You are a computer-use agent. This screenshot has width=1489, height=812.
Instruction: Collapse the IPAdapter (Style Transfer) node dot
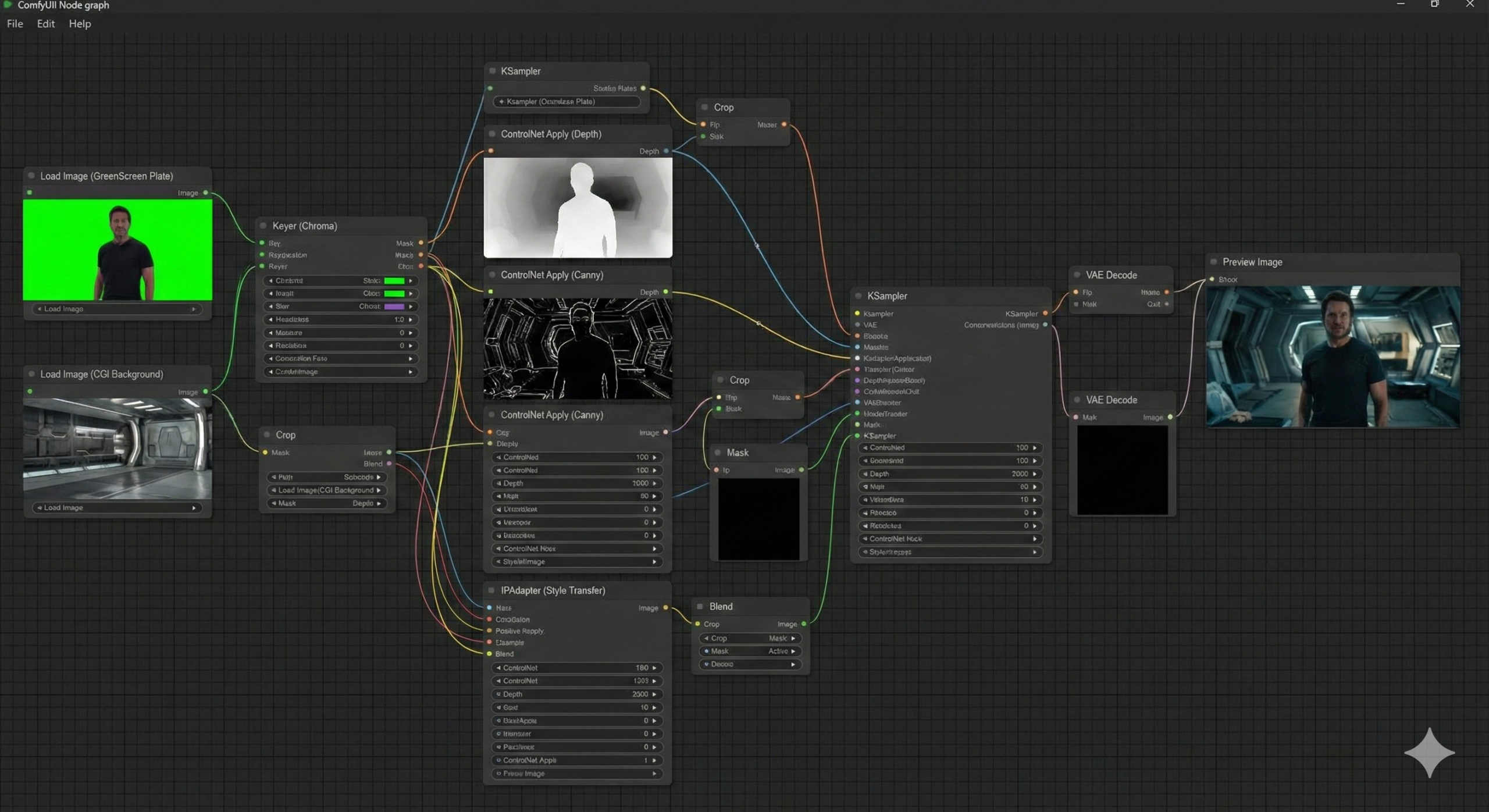(x=491, y=590)
